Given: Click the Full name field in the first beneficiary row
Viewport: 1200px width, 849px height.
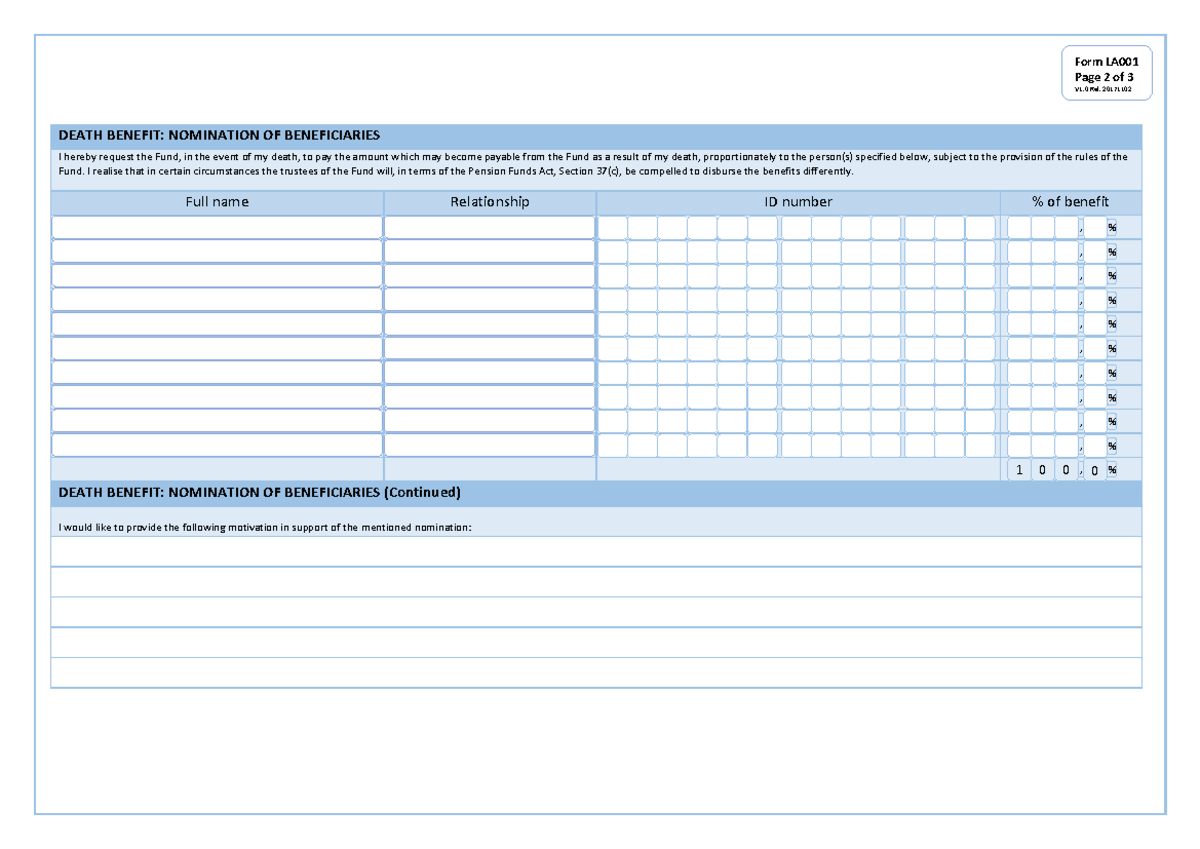Looking at the screenshot, I should tap(217, 228).
